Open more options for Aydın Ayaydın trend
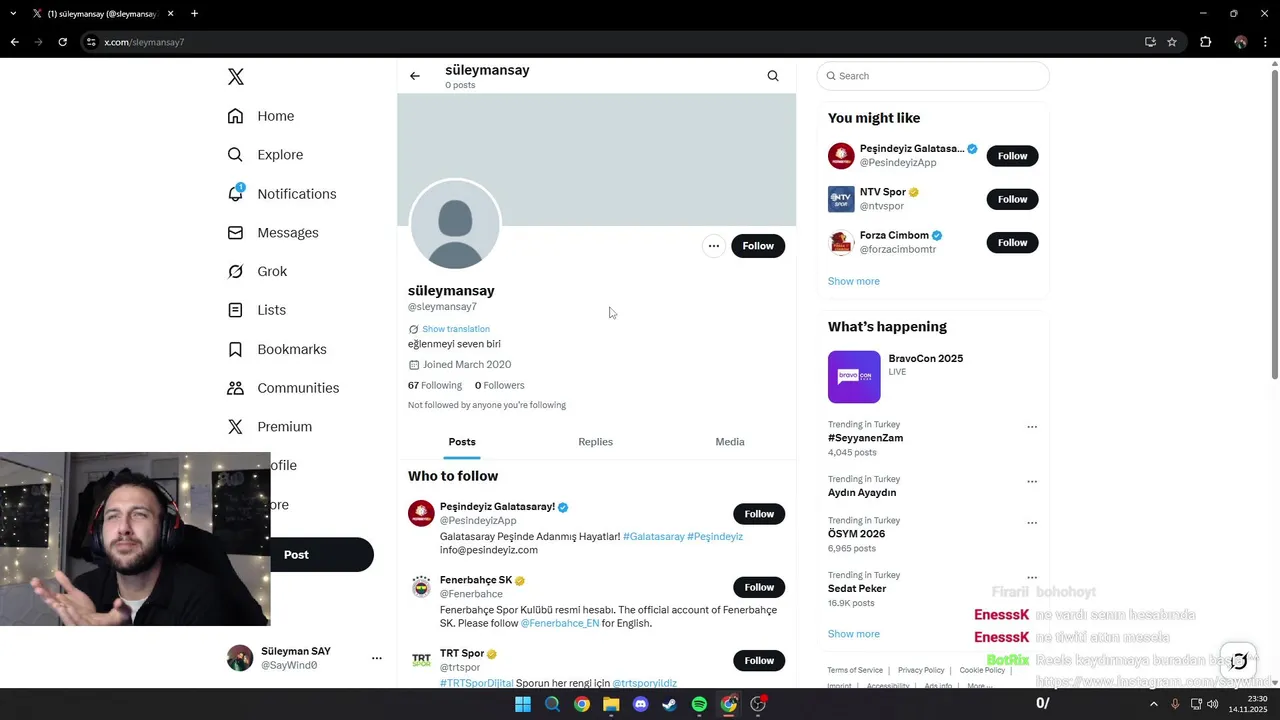This screenshot has width=1280, height=720. (x=1032, y=482)
